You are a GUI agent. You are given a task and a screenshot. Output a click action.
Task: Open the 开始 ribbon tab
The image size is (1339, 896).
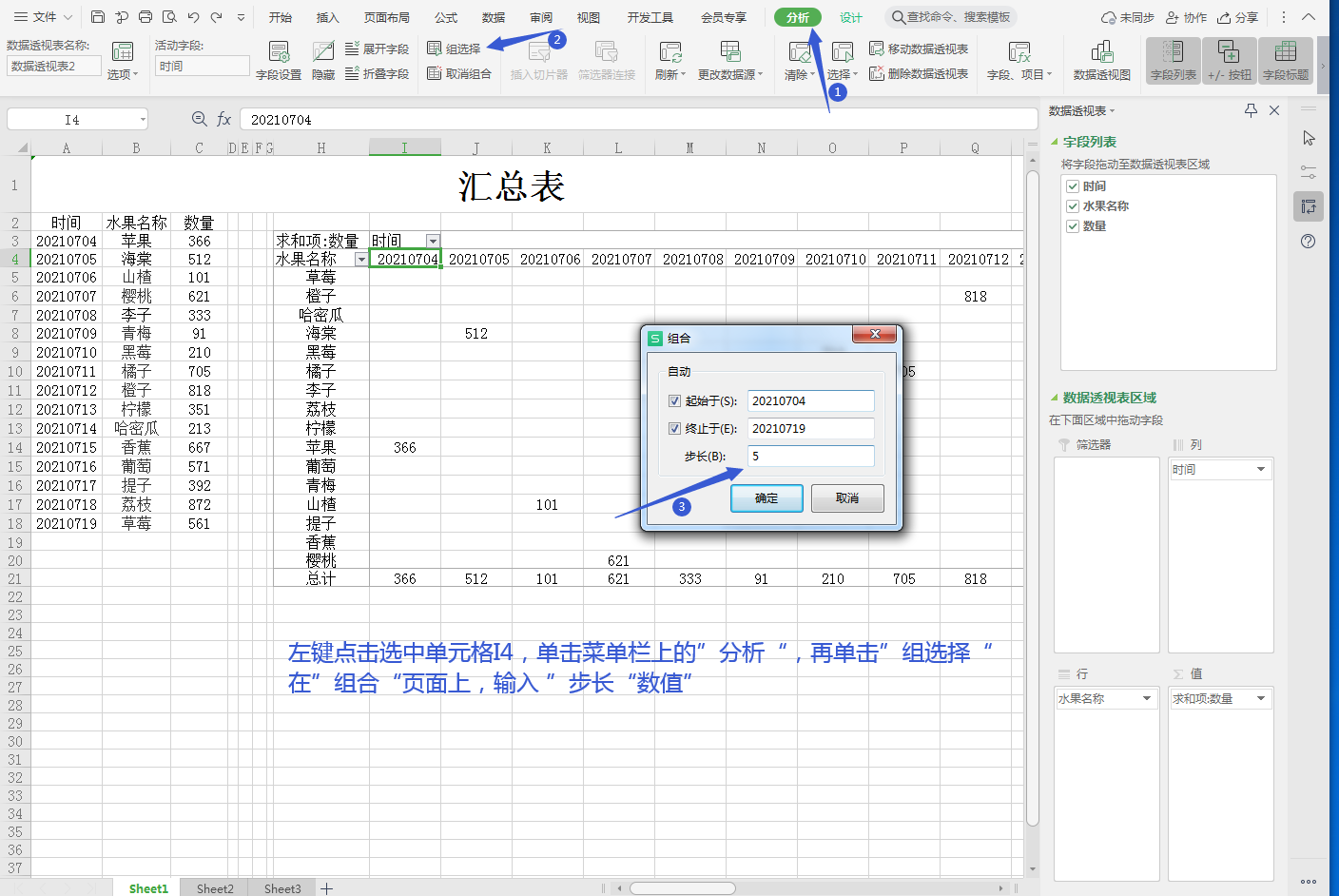point(280,17)
